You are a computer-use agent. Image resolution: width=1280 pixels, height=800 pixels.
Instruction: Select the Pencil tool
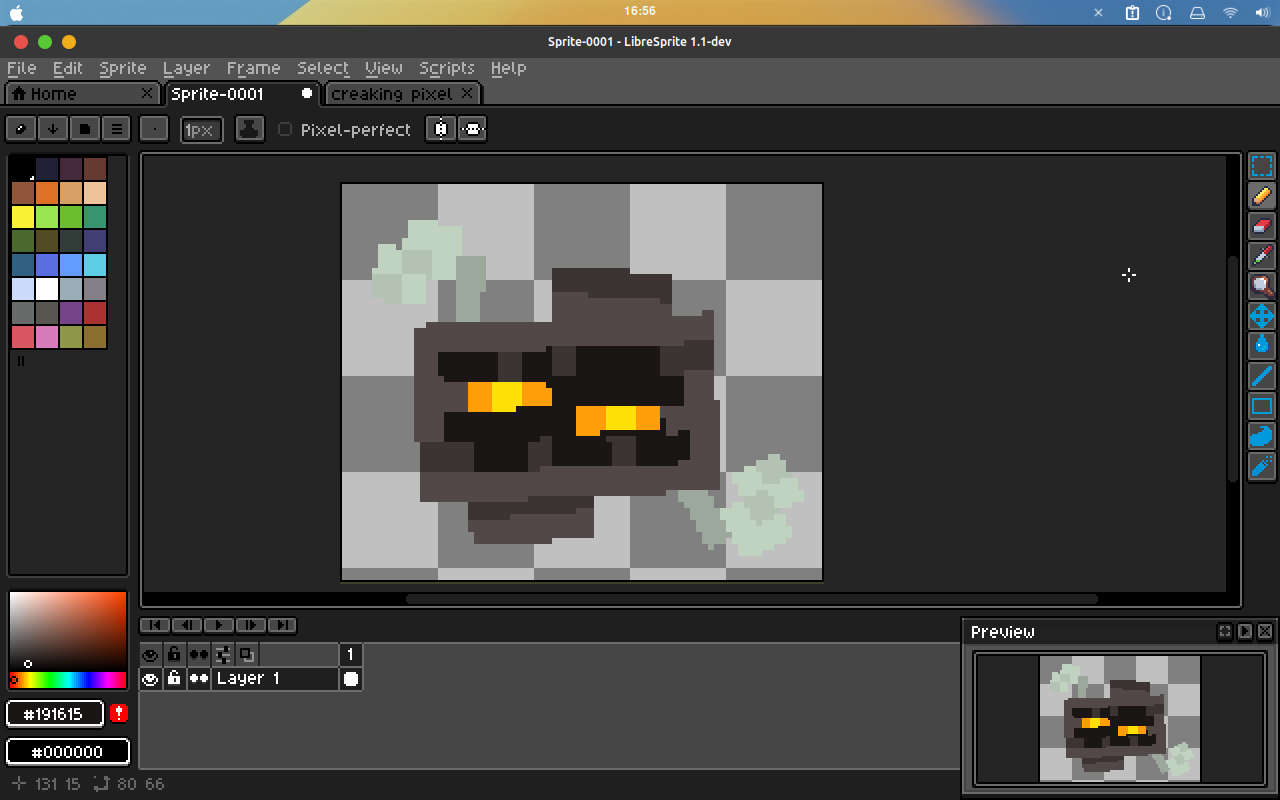point(1262,196)
